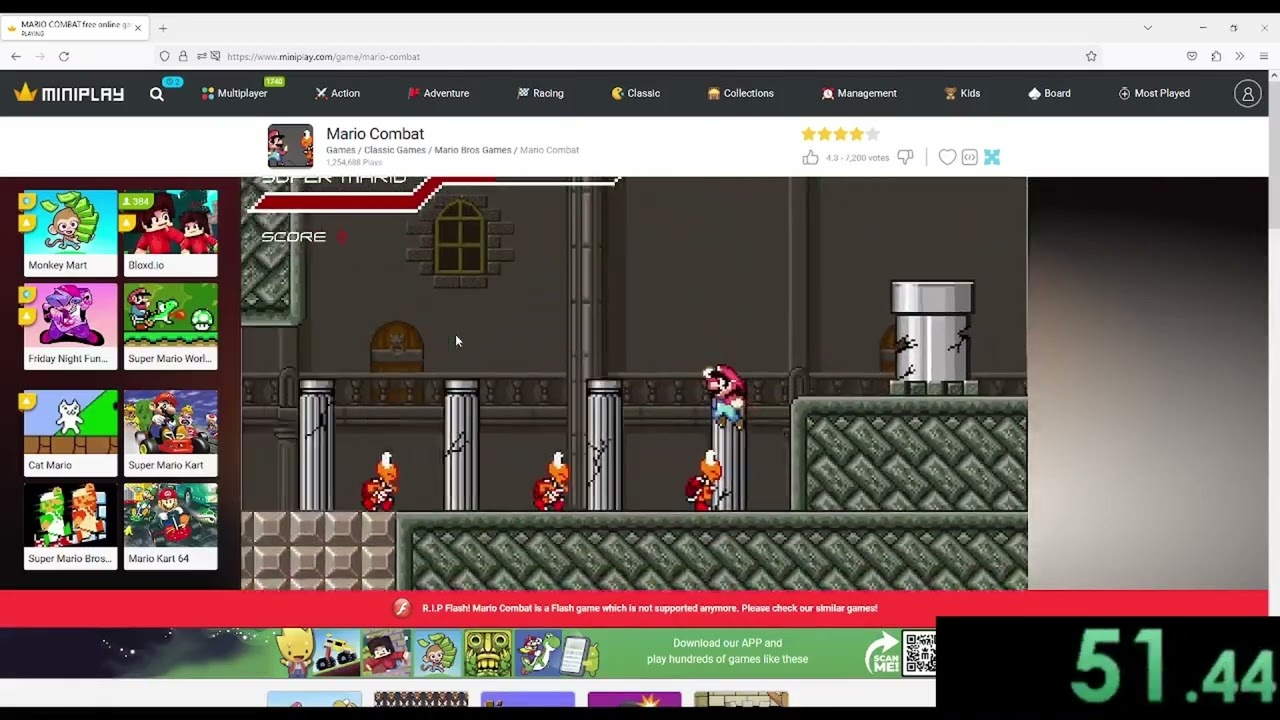Open the Board category
This screenshot has height=720, width=1280.
[x=1049, y=93]
